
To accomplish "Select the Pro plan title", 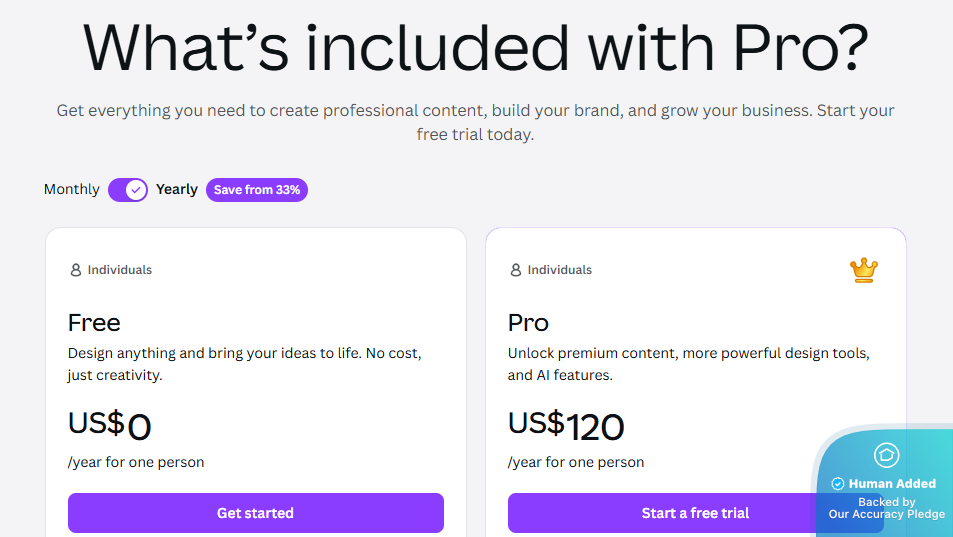I will coord(528,323).
